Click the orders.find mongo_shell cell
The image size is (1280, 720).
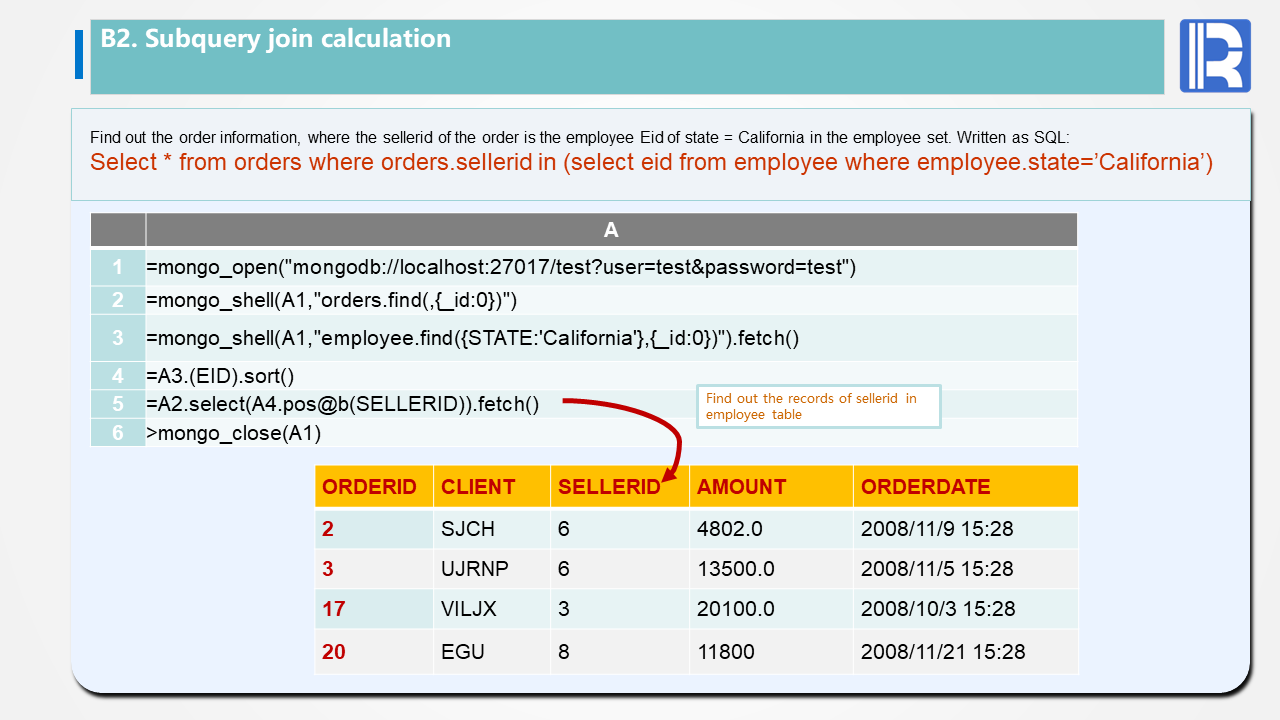coord(331,300)
